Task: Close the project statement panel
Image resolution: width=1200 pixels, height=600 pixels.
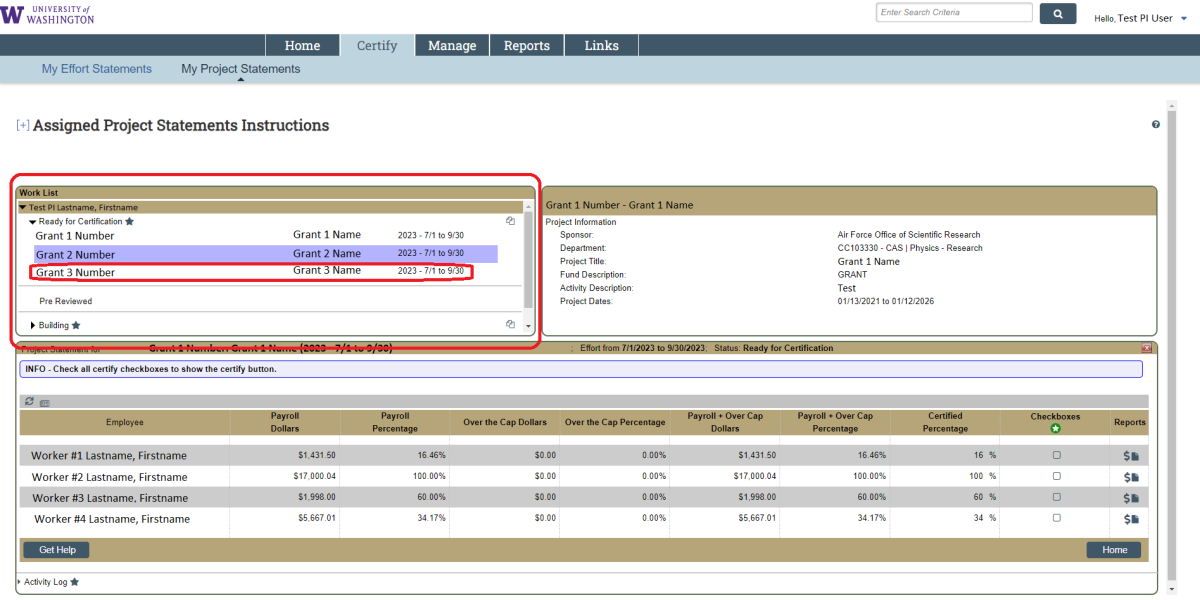Action: [x=1147, y=348]
